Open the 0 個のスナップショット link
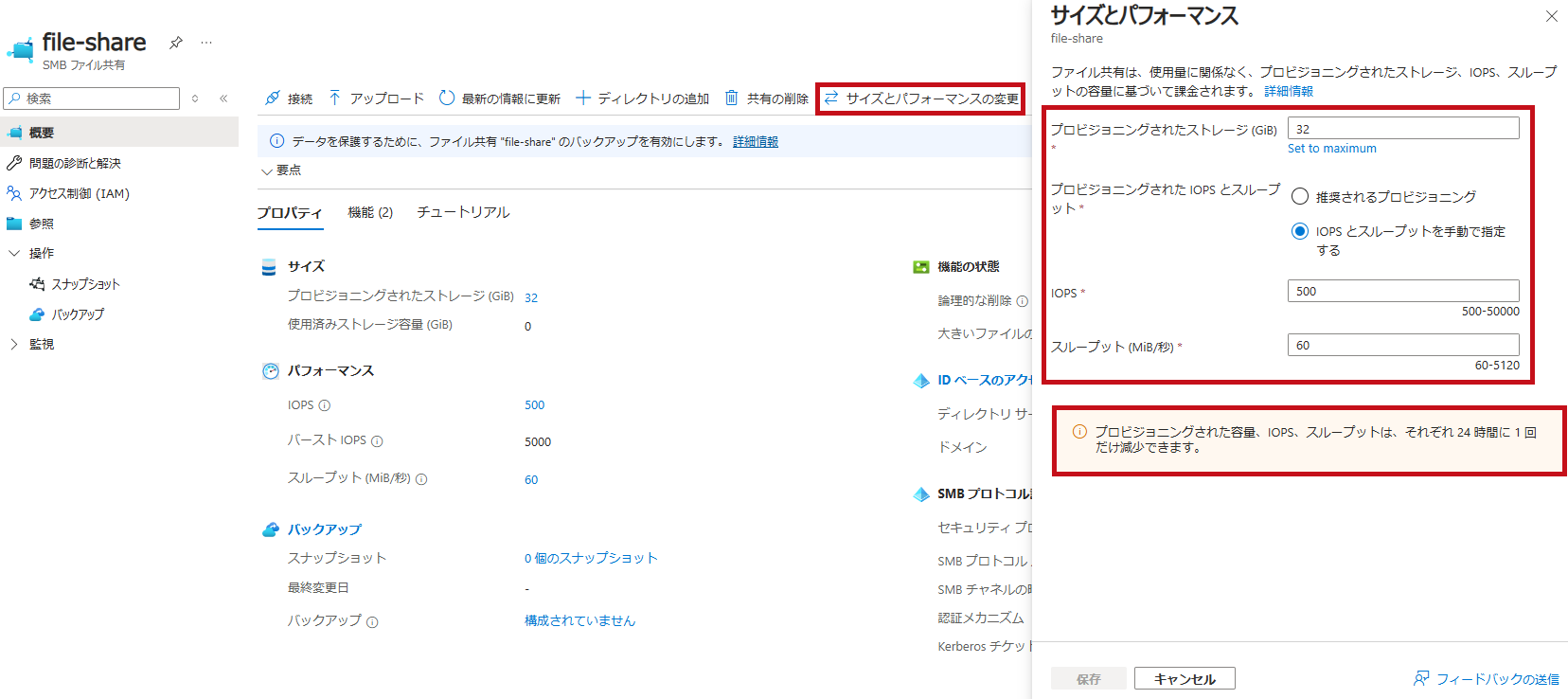The width and height of the screenshot is (1568, 699). click(591, 558)
